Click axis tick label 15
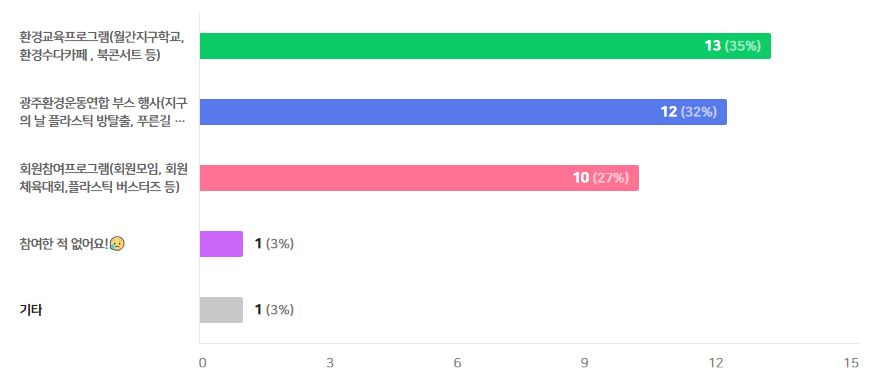The image size is (876, 384). [851, 363]
